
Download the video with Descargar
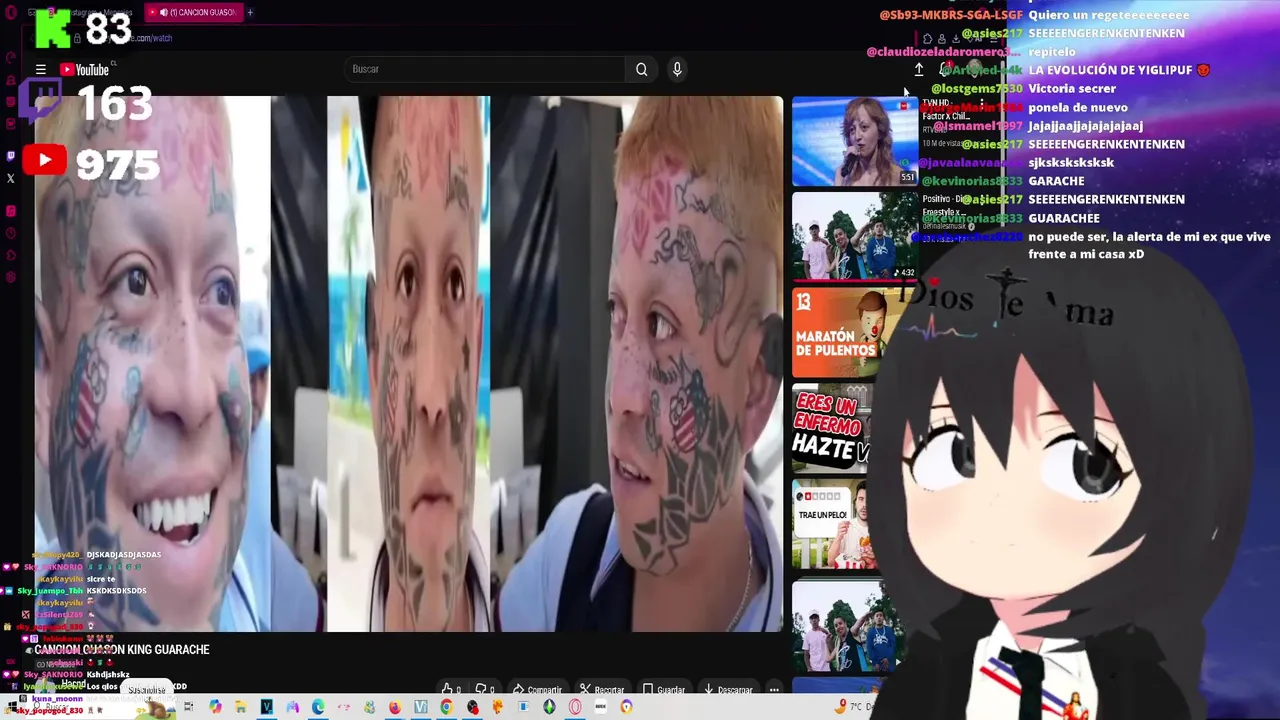coord(728,689)
